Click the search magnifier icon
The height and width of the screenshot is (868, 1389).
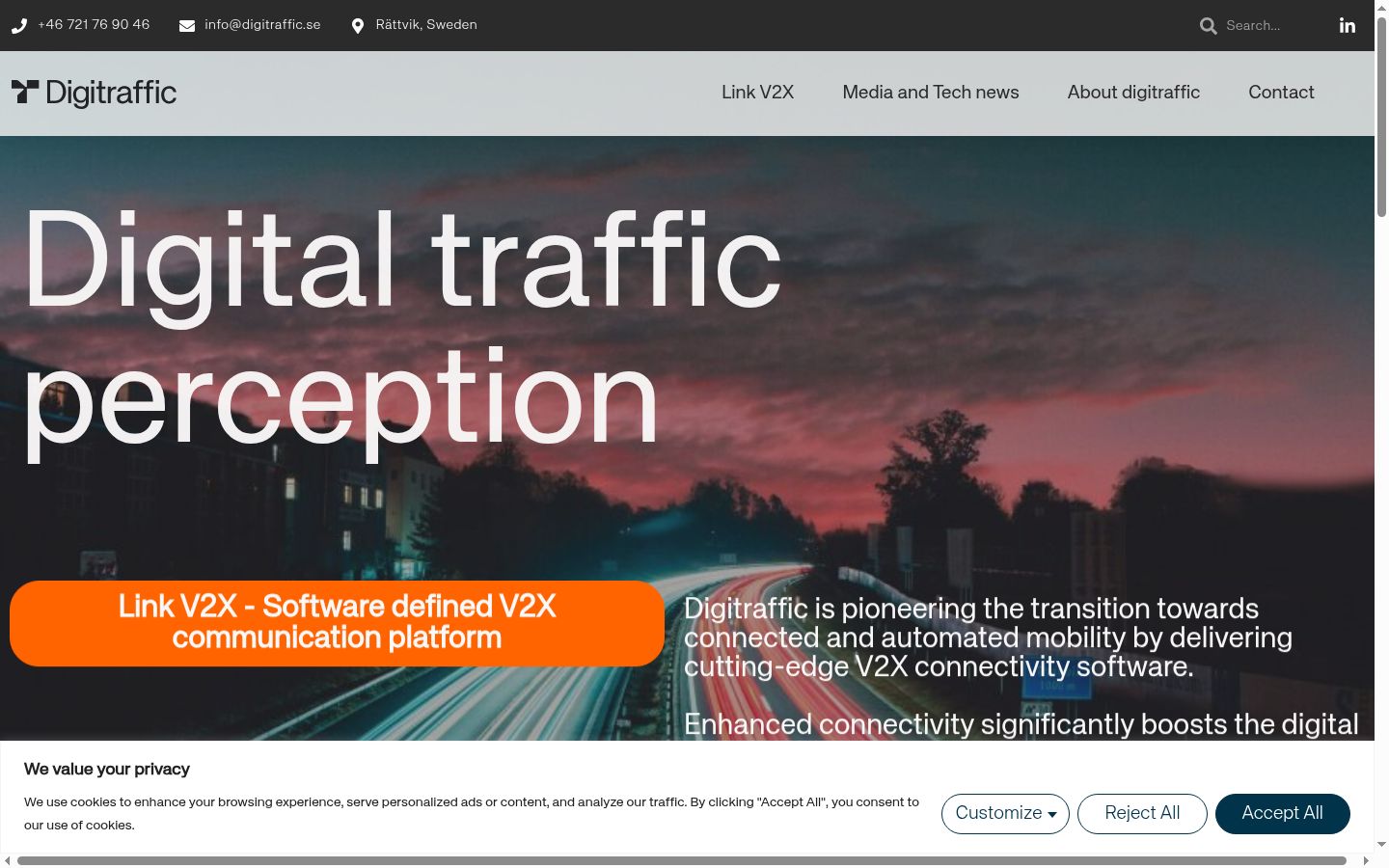[x=1209, y=26]
